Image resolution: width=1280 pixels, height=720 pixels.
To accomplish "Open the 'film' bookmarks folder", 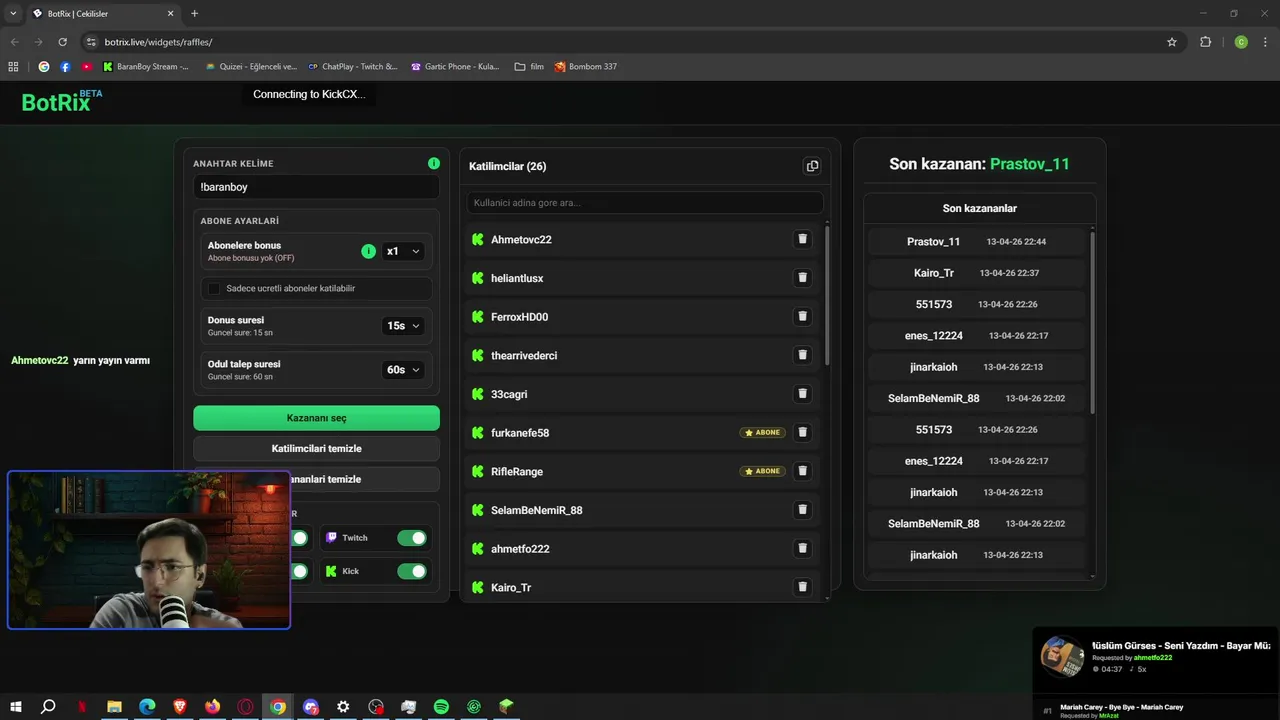I will 529,67.
